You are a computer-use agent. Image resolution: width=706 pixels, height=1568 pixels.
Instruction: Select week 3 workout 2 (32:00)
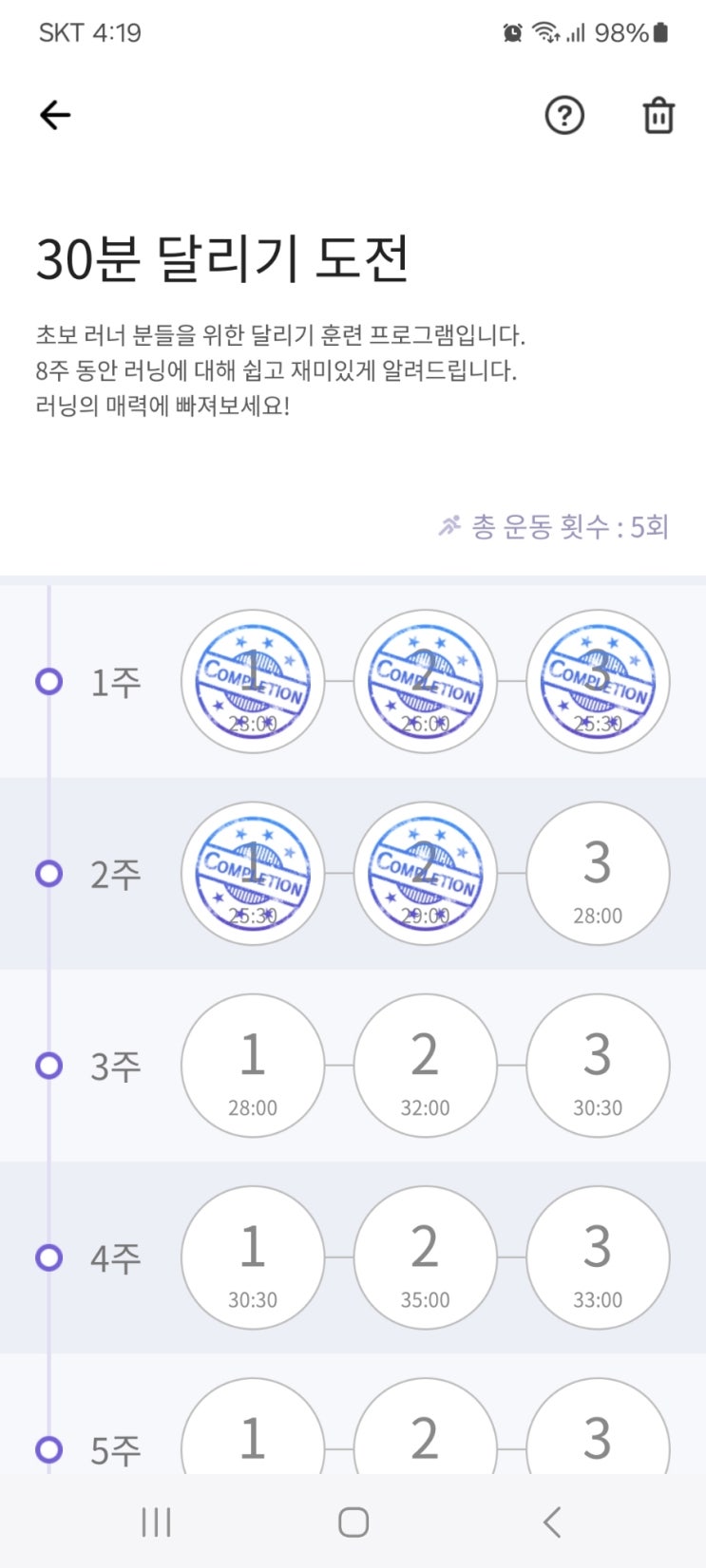coord(425,1065)
